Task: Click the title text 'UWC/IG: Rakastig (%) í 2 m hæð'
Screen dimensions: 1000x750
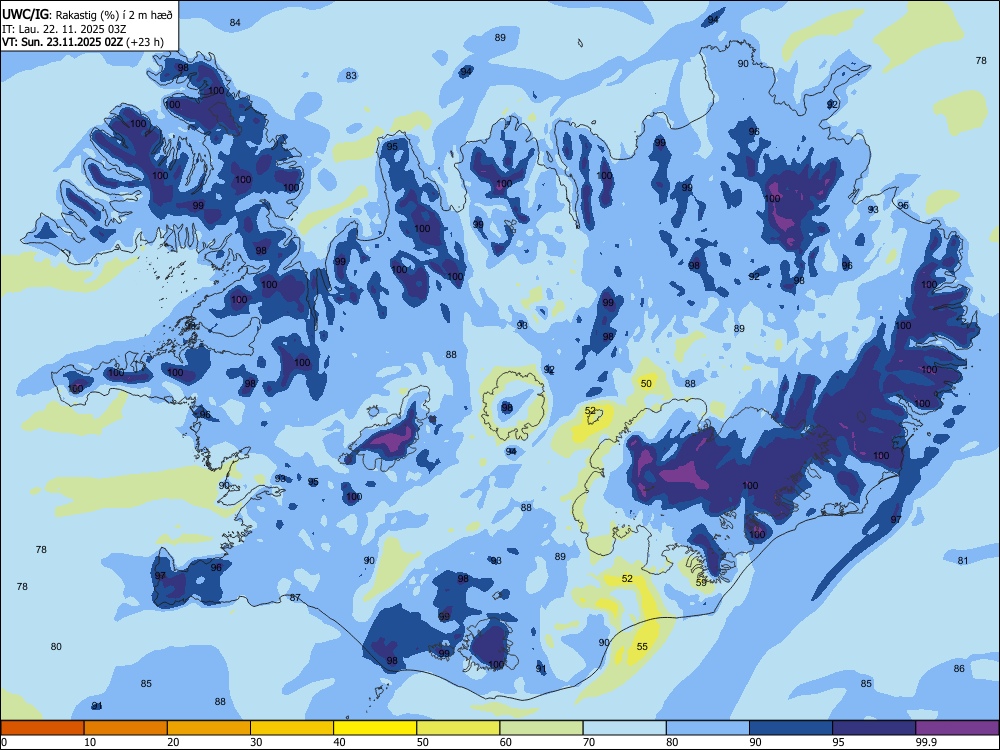Action: 87,14
